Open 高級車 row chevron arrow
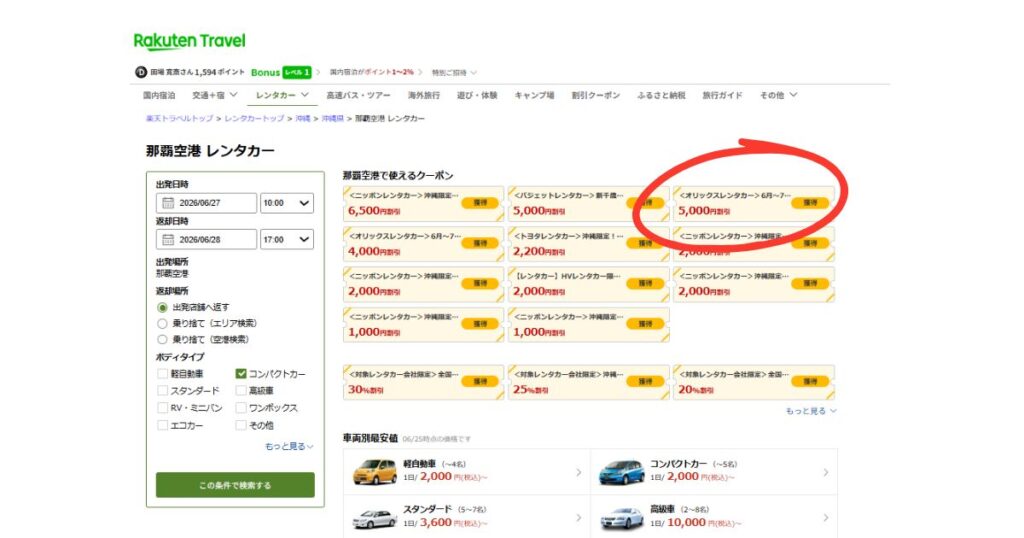Screen dimensions: 1024x538 [826, 518]
